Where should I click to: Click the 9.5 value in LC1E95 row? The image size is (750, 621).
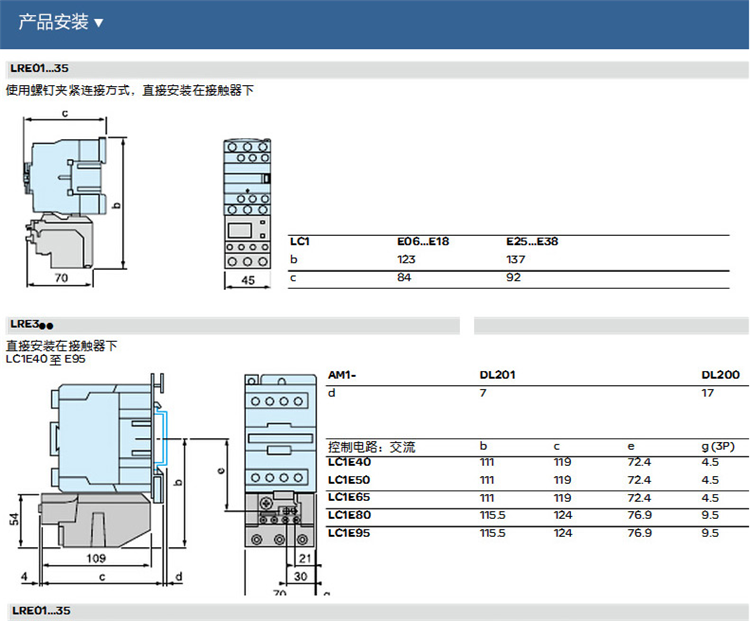[710, 533]
